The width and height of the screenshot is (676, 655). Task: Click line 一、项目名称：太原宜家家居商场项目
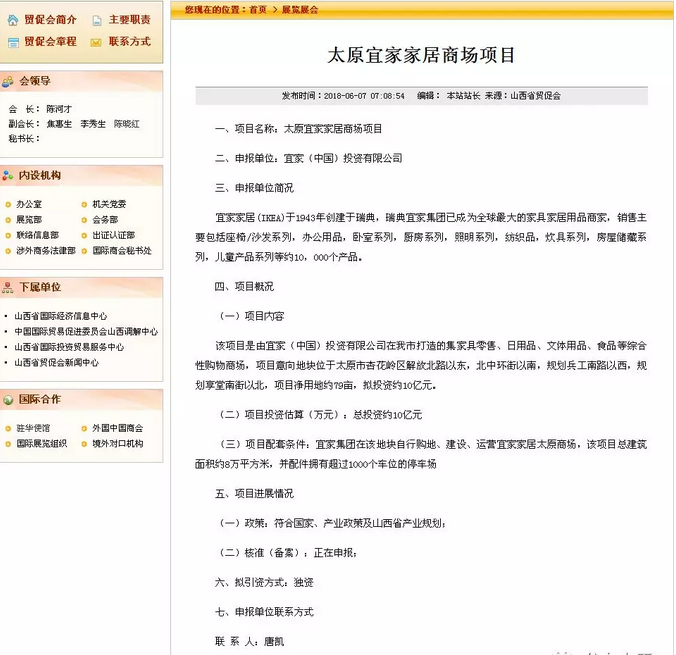(298, 129)
